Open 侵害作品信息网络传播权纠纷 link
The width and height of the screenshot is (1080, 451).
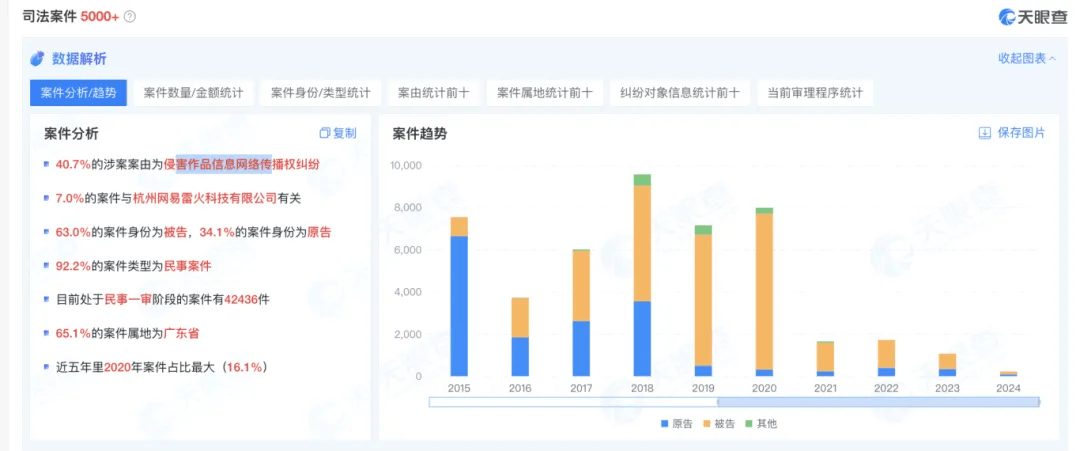point(242,165)
